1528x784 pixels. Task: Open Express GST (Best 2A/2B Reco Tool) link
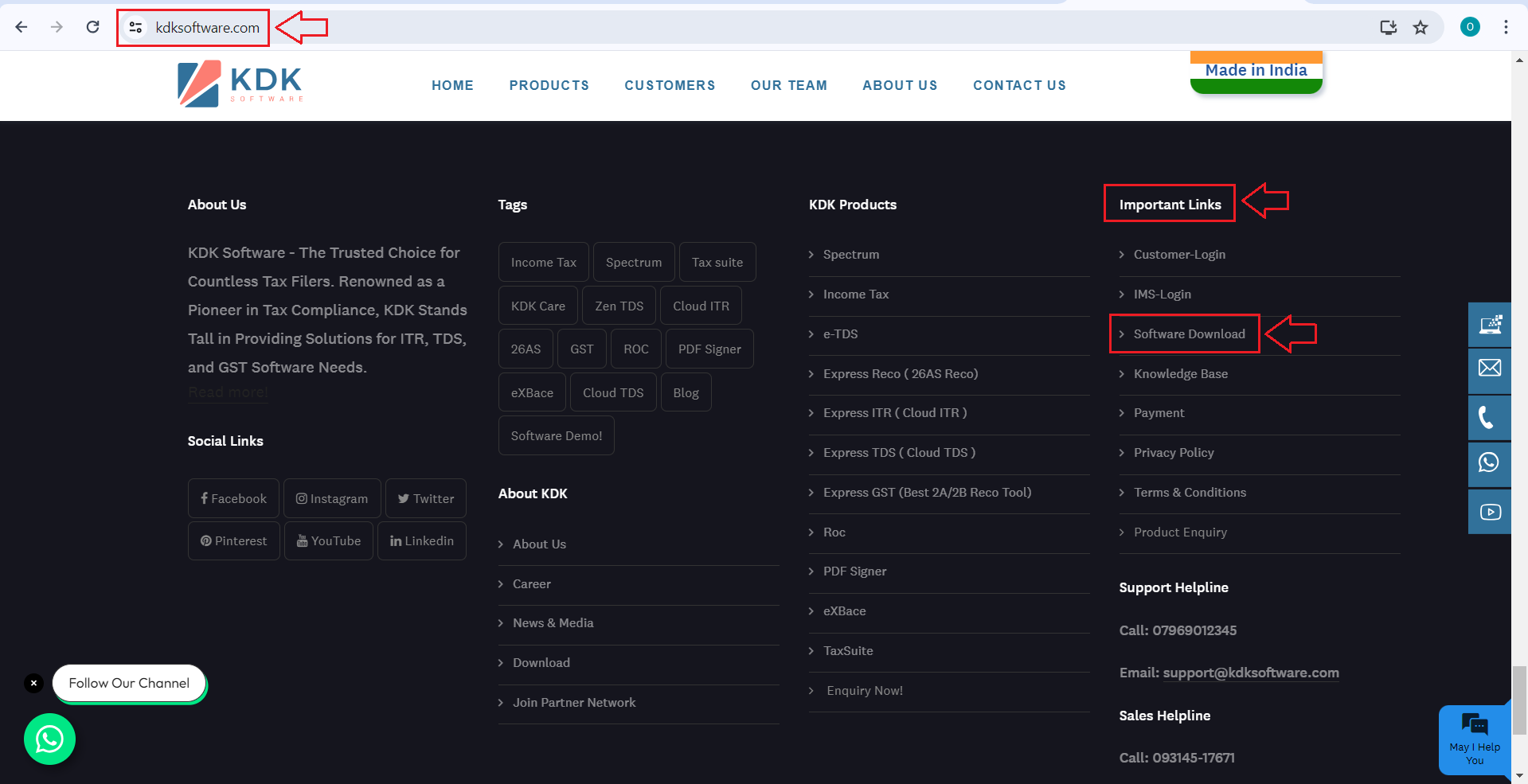click(927, 492)
